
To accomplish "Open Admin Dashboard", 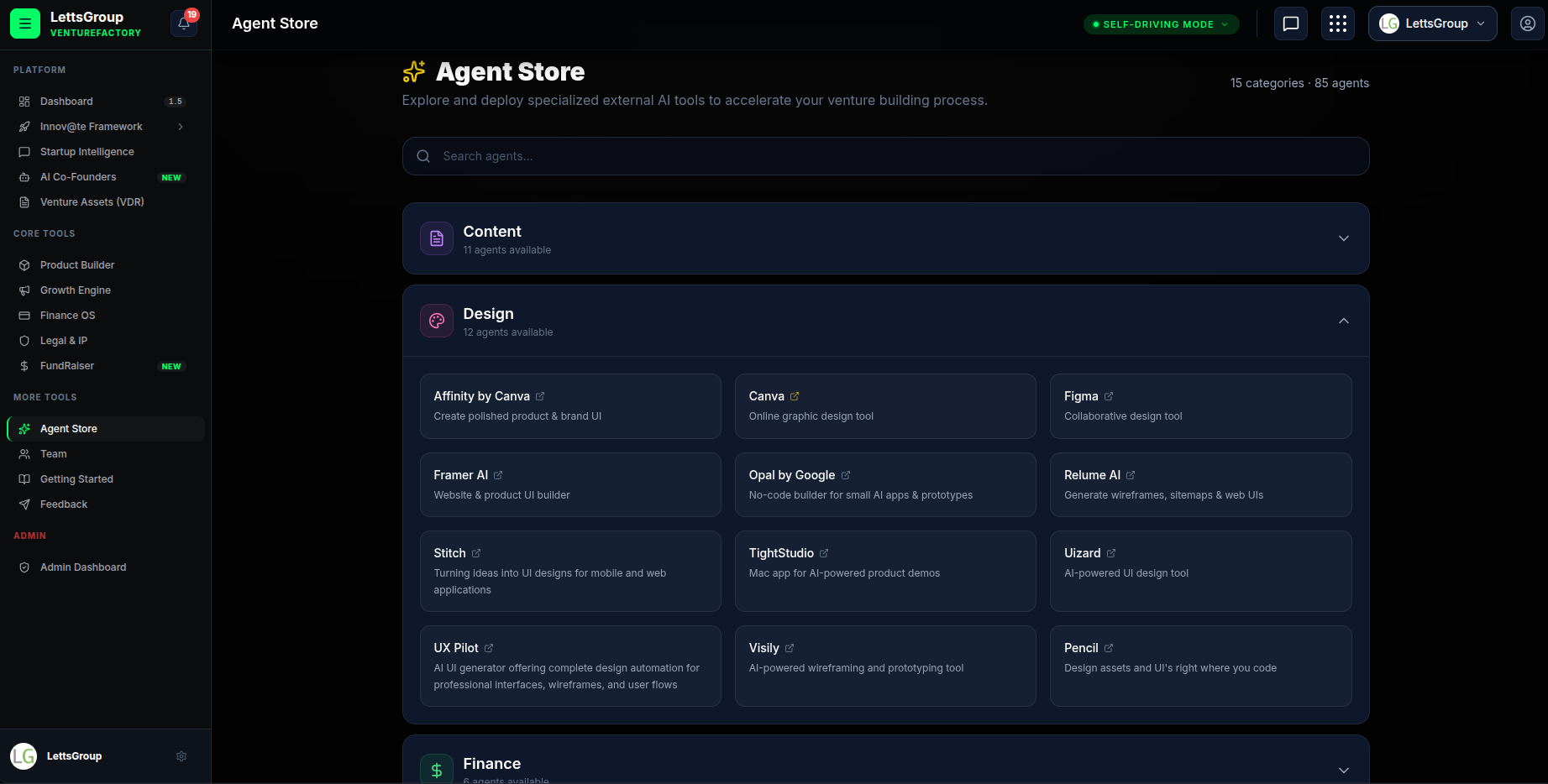I will click(x=105, y=567).
